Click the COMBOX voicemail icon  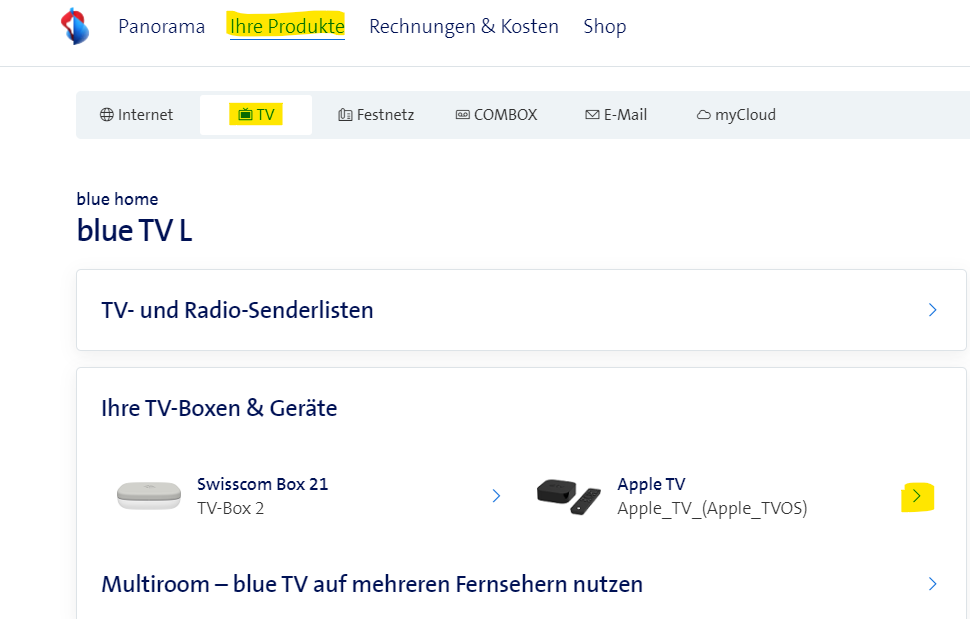coord(463,115)
